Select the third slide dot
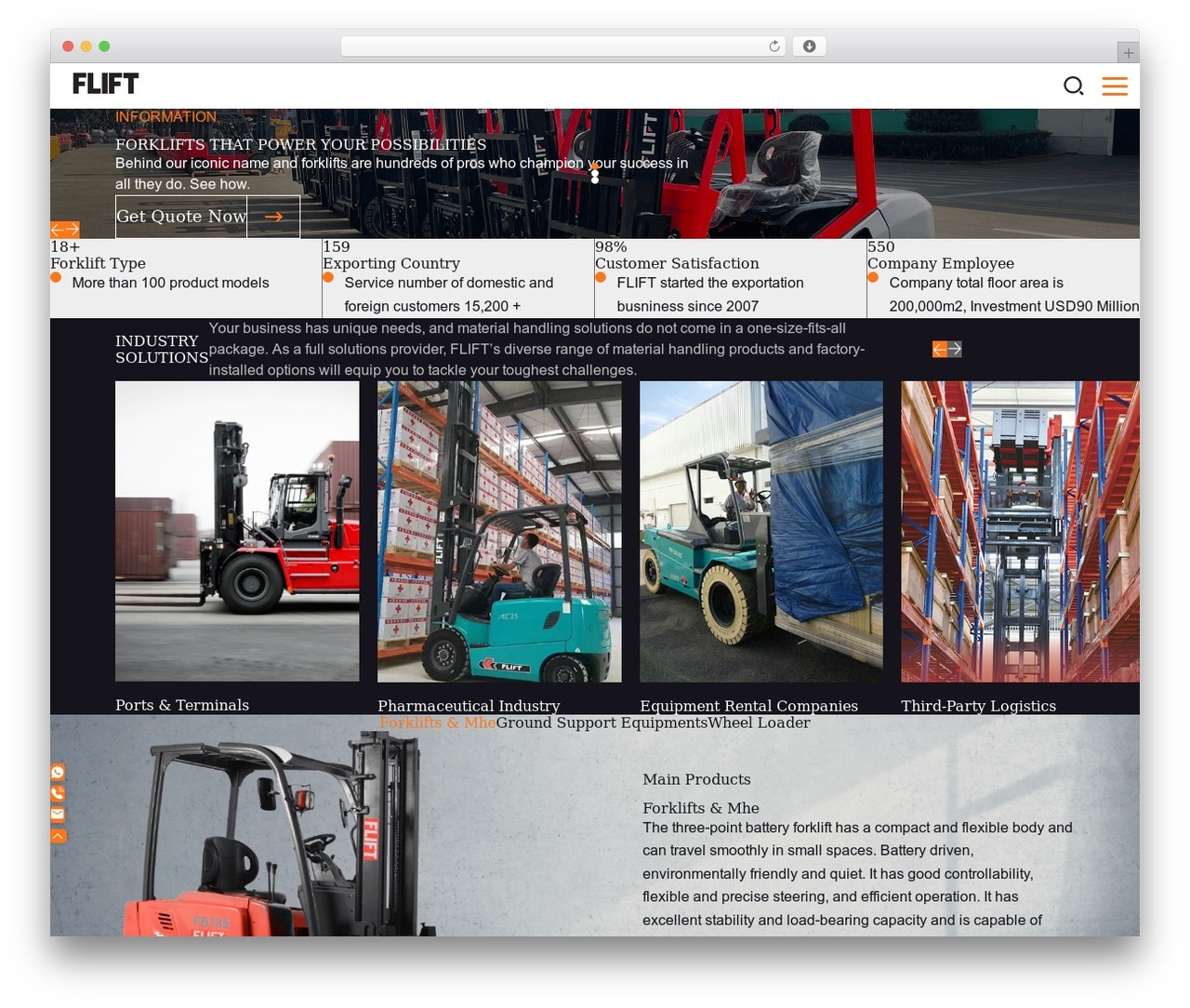 (x=595, y=179)
